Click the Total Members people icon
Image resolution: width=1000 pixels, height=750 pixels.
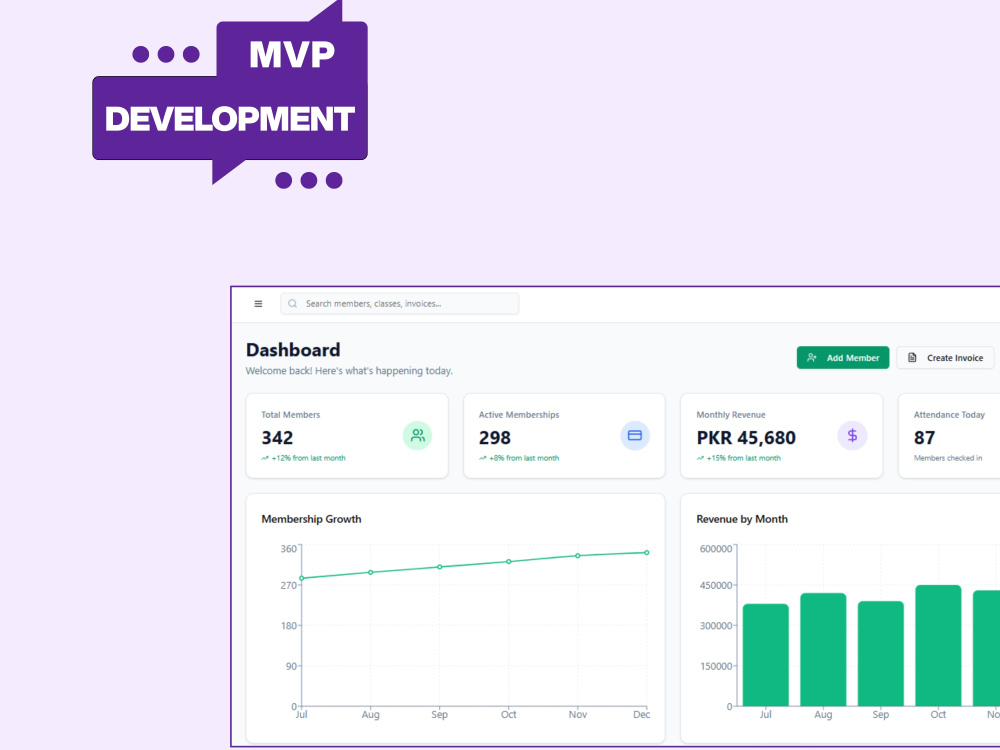[418, 436]
